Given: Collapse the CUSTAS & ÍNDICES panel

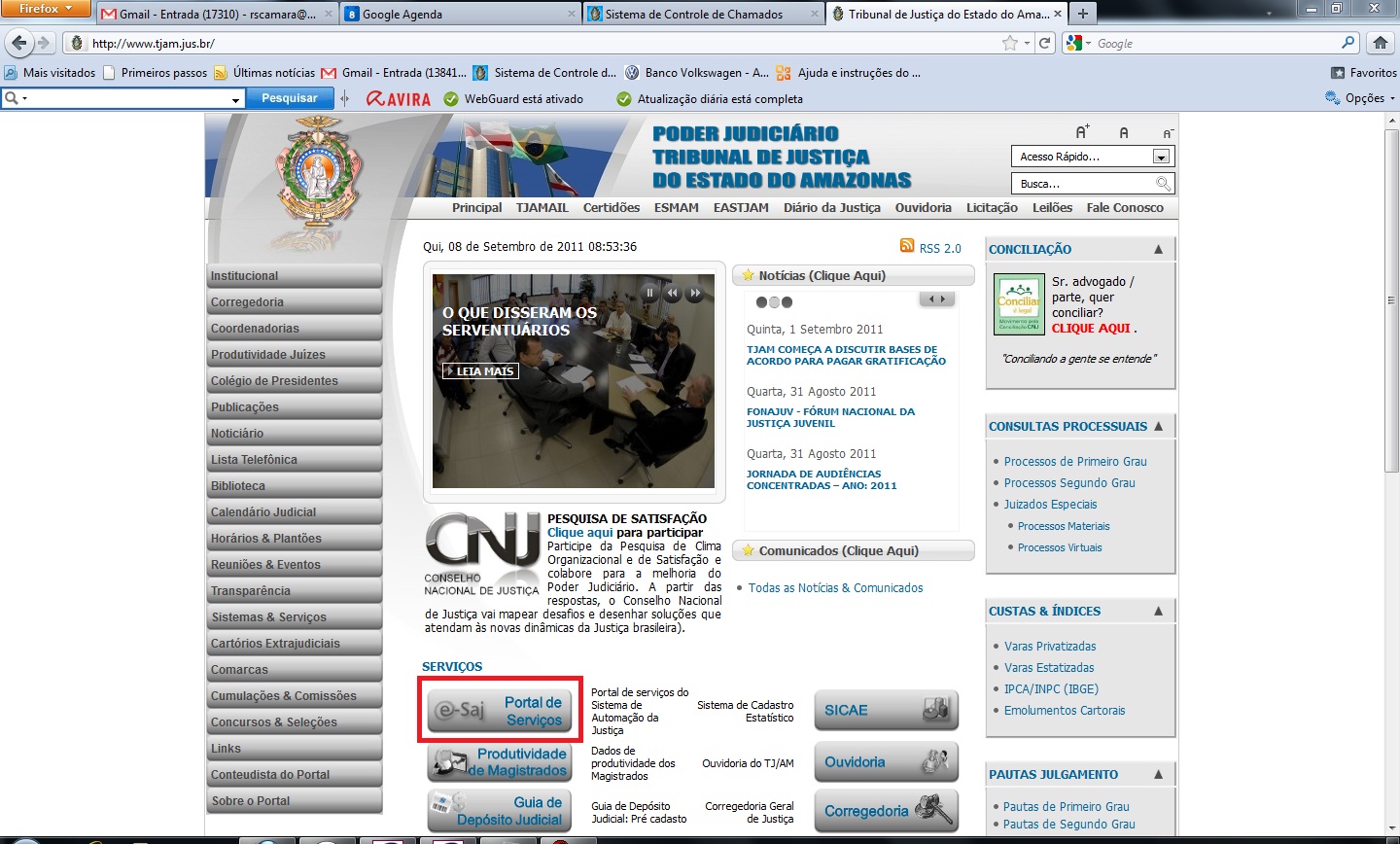Looking at the screenshot, I should [x=1158, y=612].
